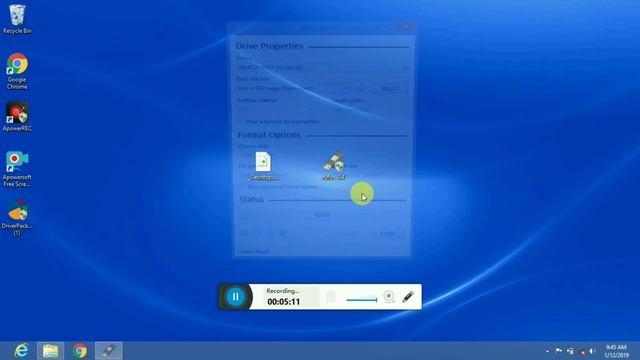Select the DriverPack desktop icon

point(17,218)
